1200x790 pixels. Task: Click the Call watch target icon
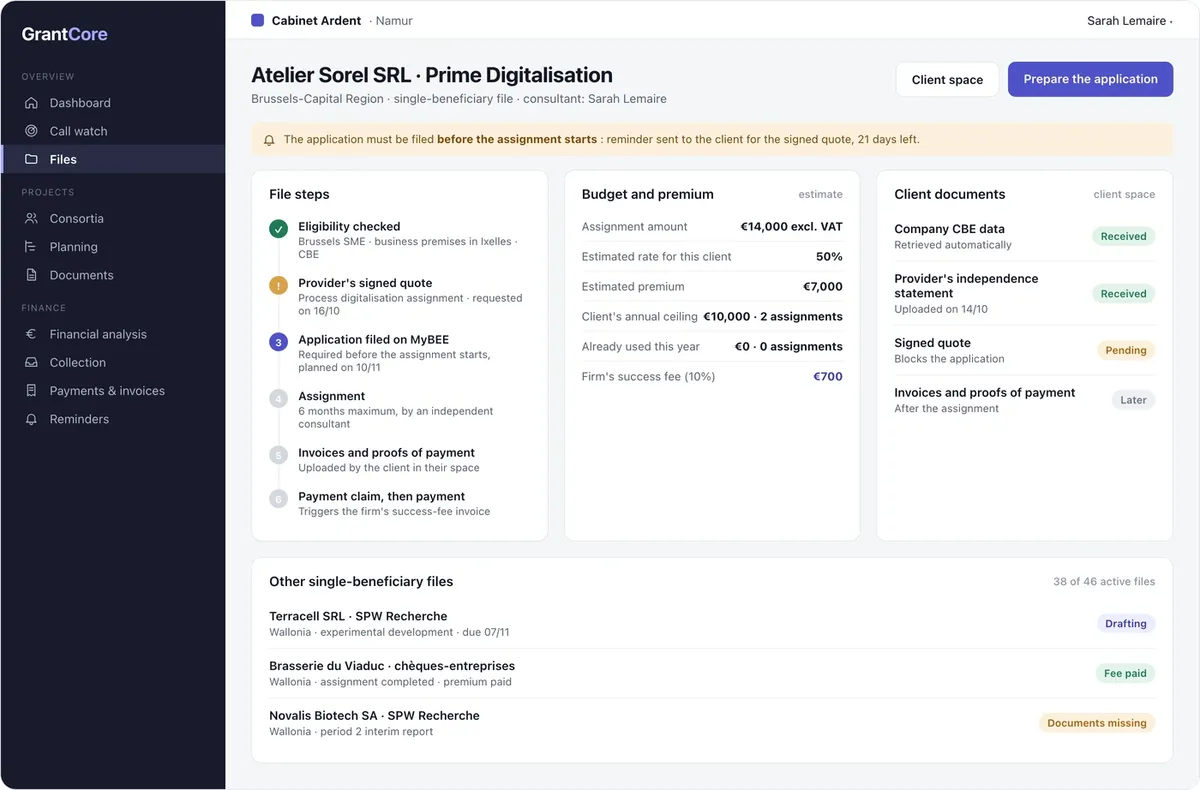31,131
